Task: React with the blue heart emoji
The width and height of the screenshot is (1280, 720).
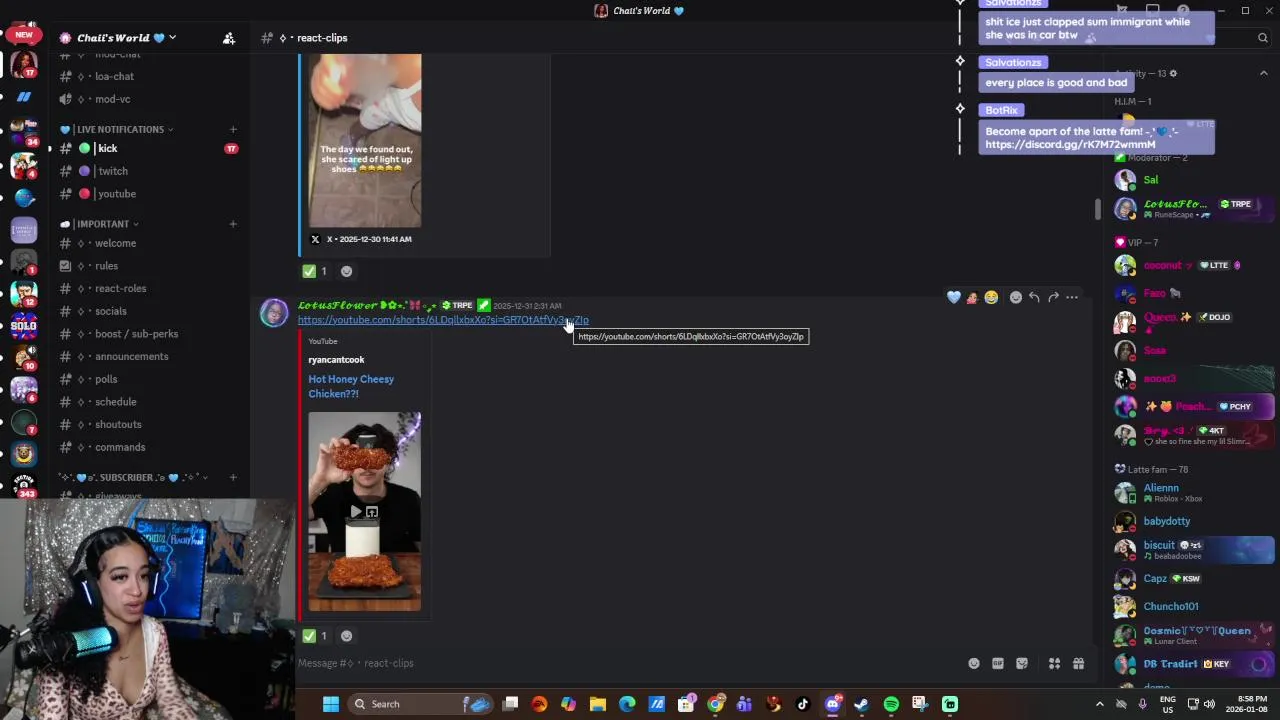Action: click(x=953, y=297)
